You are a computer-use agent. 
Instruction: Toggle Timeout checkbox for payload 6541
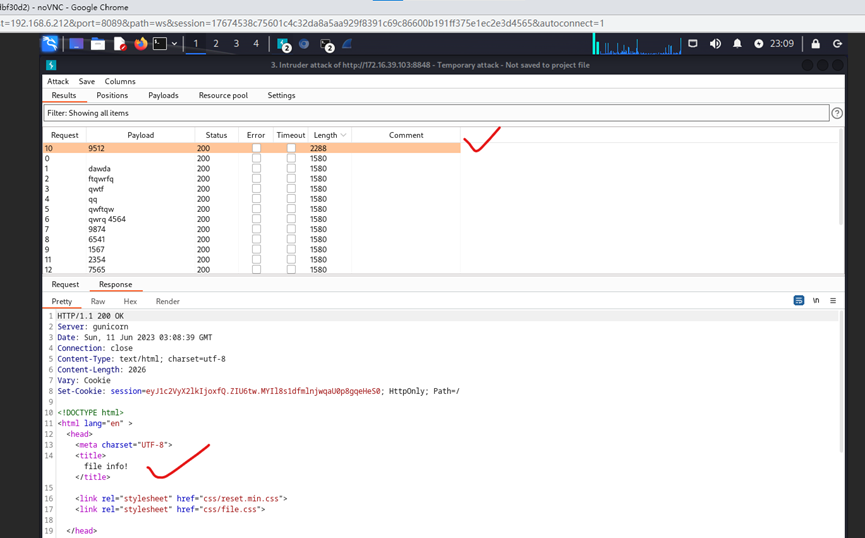point(291,239)
